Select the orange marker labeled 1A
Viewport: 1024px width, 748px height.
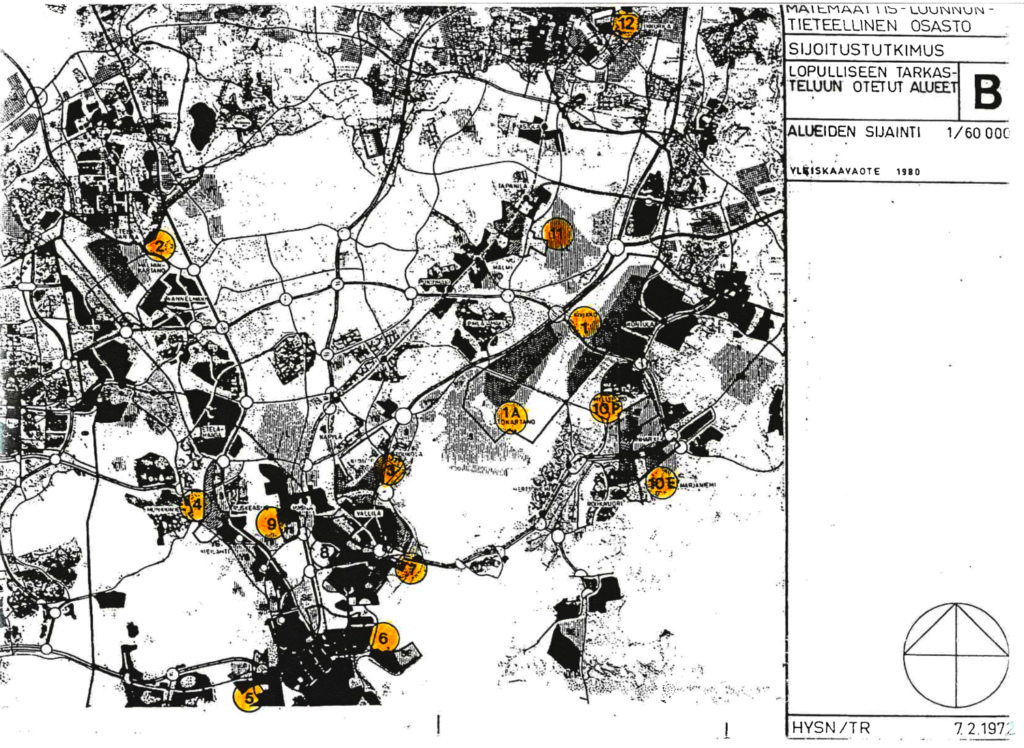coord(510,415)
